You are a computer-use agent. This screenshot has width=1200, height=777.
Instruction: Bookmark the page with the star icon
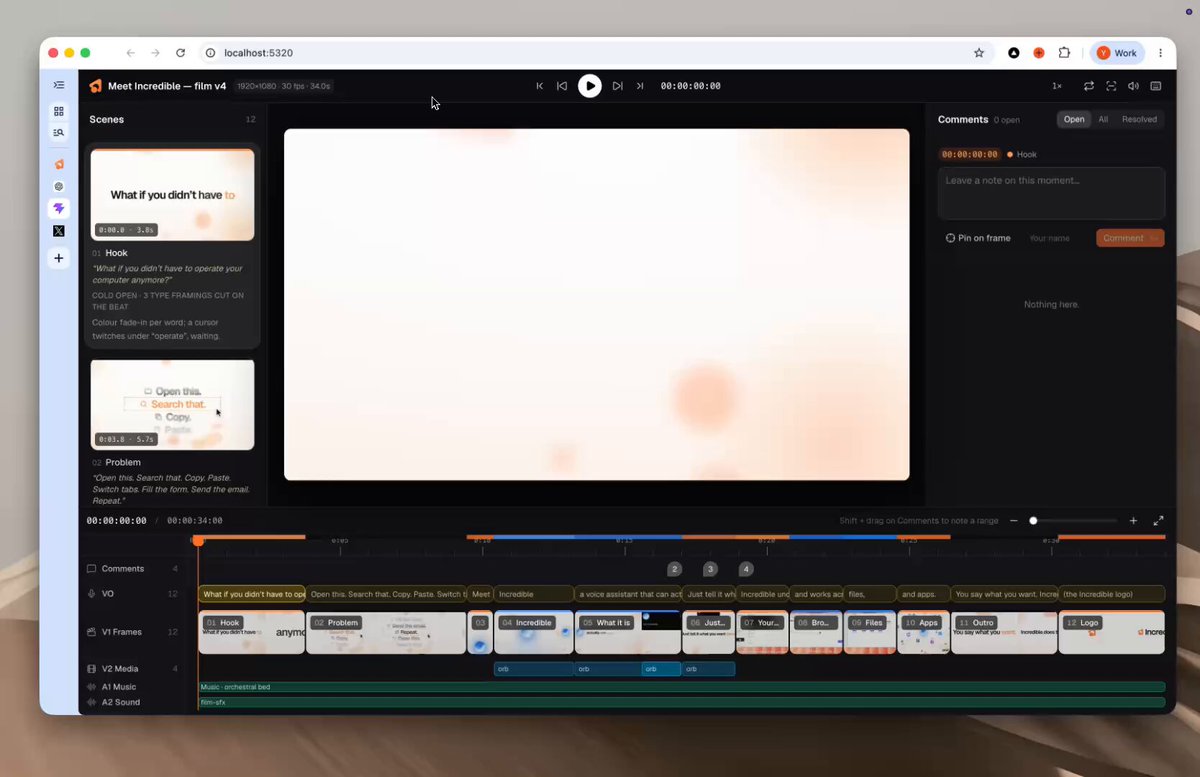(x=979, y=53)
